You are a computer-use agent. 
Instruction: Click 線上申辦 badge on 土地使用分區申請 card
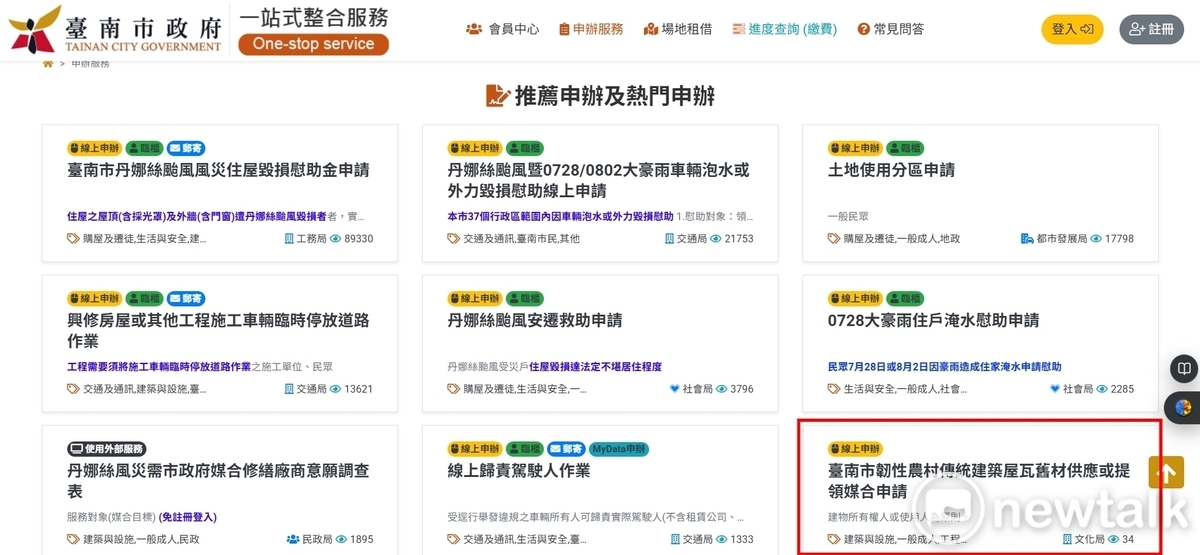(x=855, y=148)
